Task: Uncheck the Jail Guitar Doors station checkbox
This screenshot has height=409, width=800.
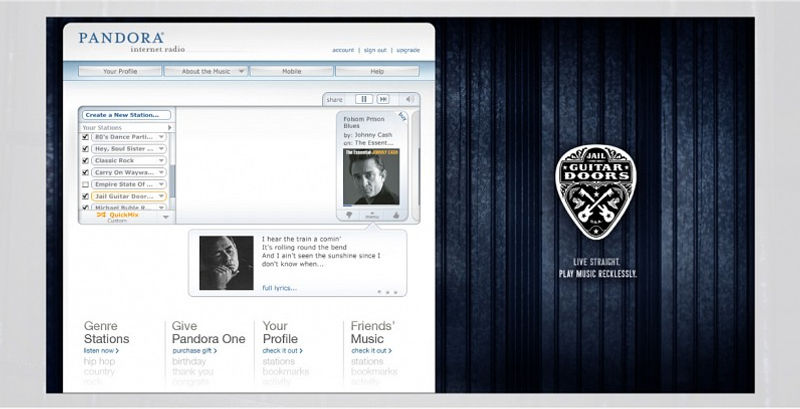Action: click(x=85, y=196)
